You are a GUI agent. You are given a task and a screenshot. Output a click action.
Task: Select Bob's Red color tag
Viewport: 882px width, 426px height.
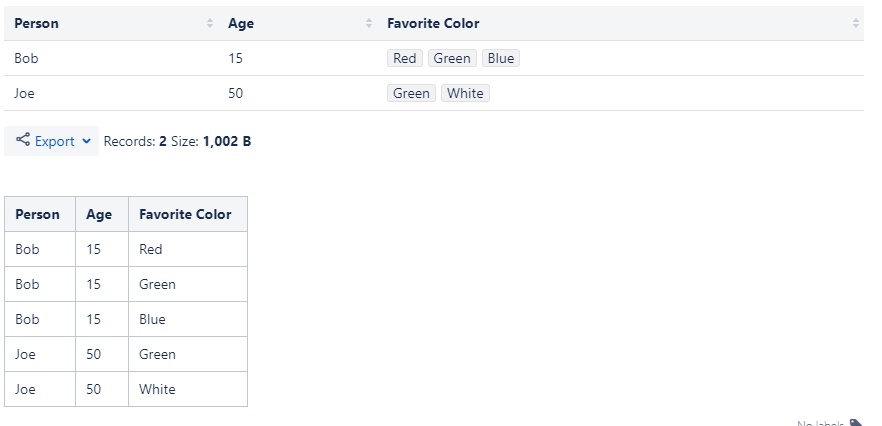(404, 58)
